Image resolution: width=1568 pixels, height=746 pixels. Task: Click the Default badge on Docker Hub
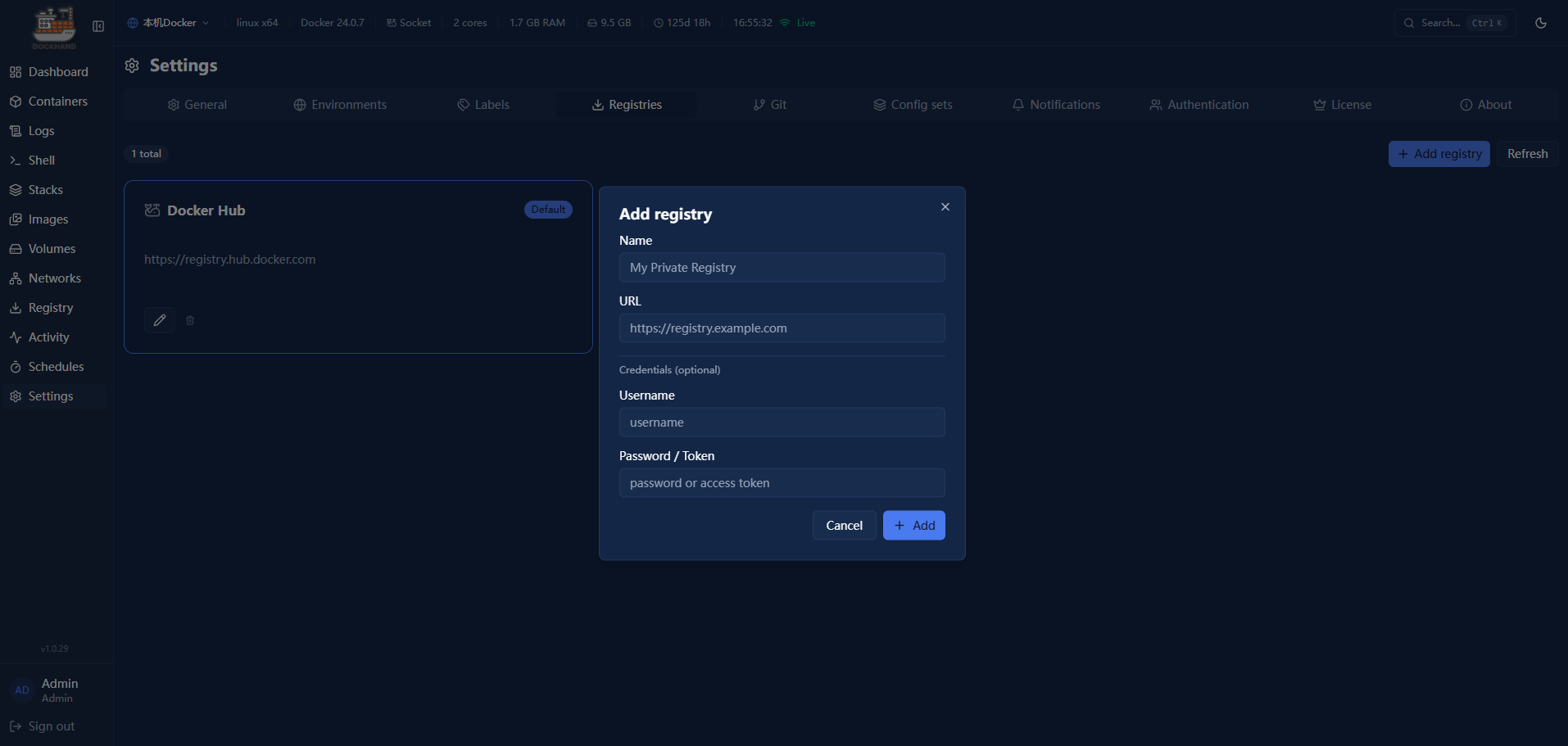pos(548,210)
